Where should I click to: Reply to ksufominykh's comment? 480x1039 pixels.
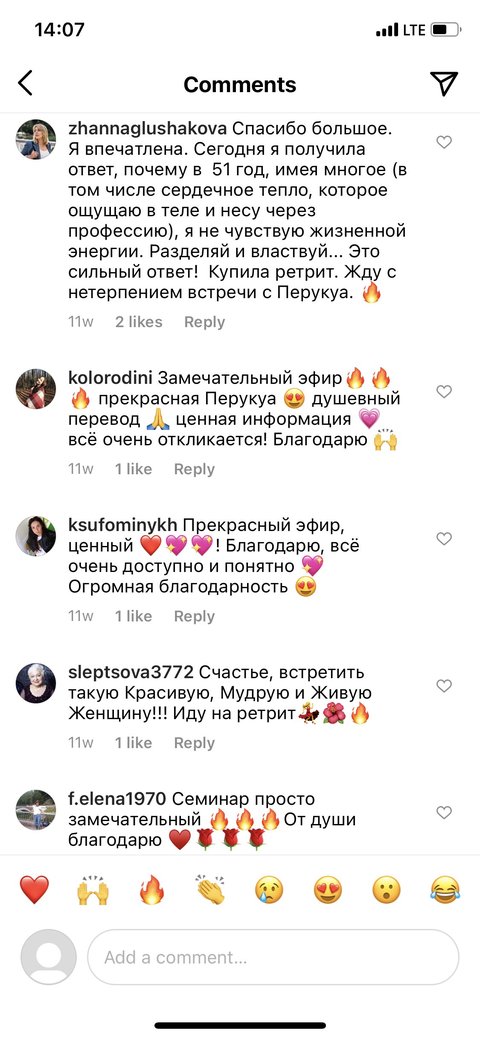(194, 616)
